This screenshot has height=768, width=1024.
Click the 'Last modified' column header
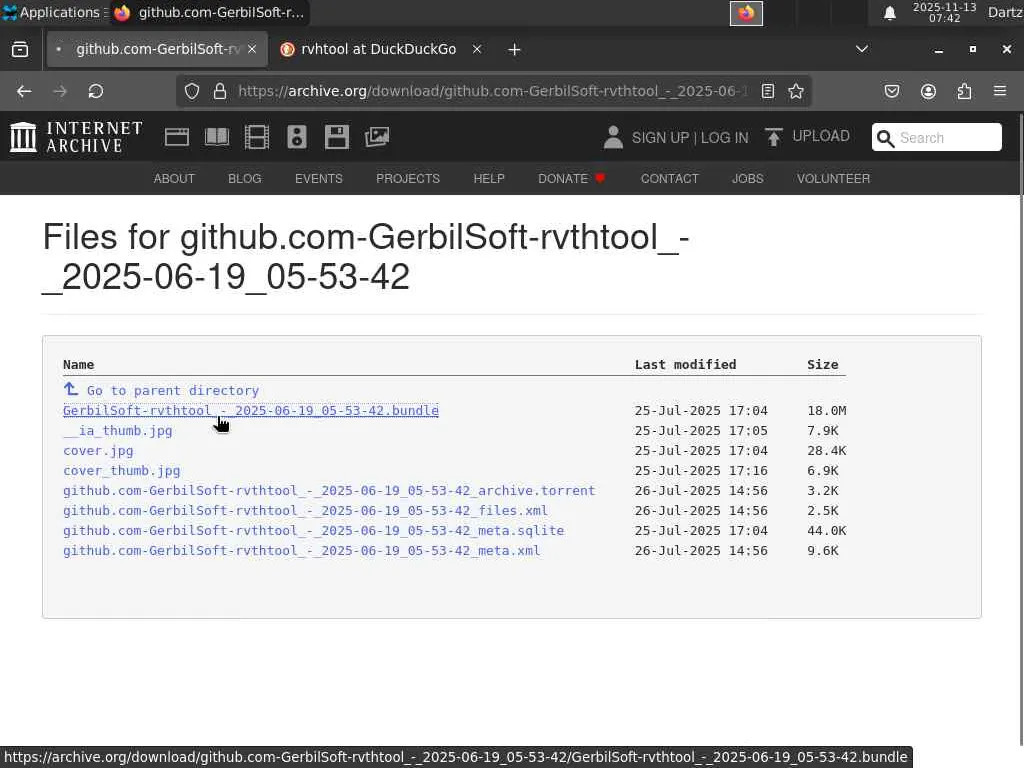pyautogui.click(x=685, y=364)
